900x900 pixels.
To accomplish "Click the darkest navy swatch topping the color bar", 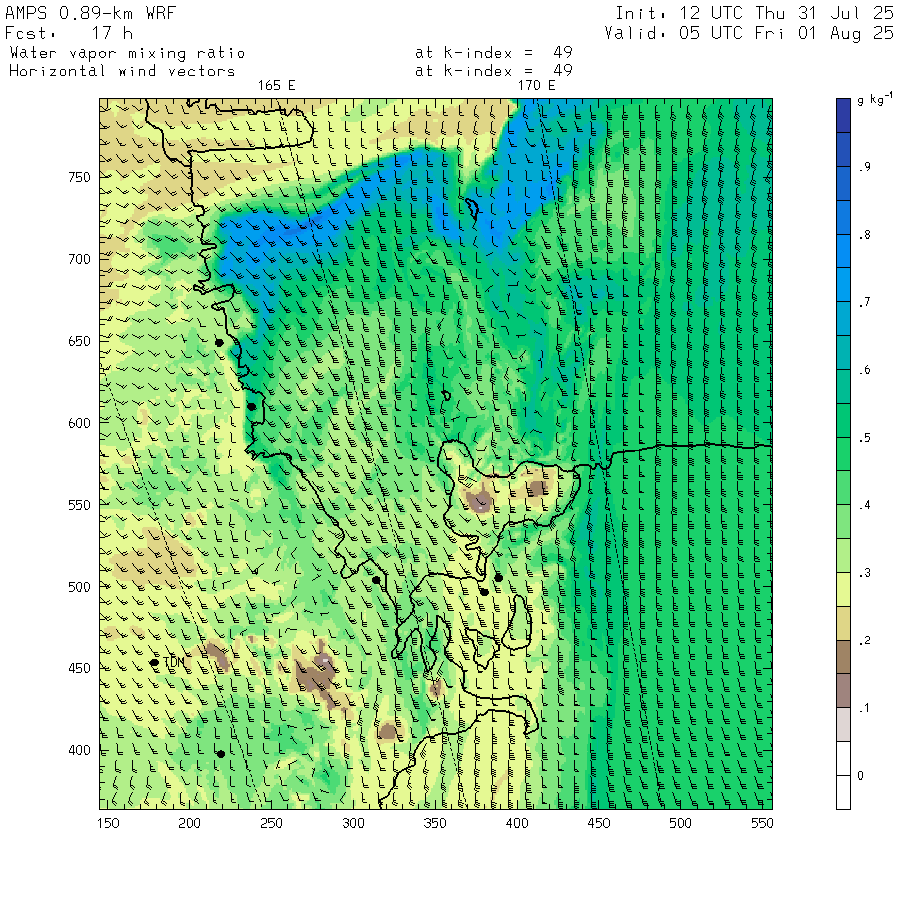I will tap(843, 115).
